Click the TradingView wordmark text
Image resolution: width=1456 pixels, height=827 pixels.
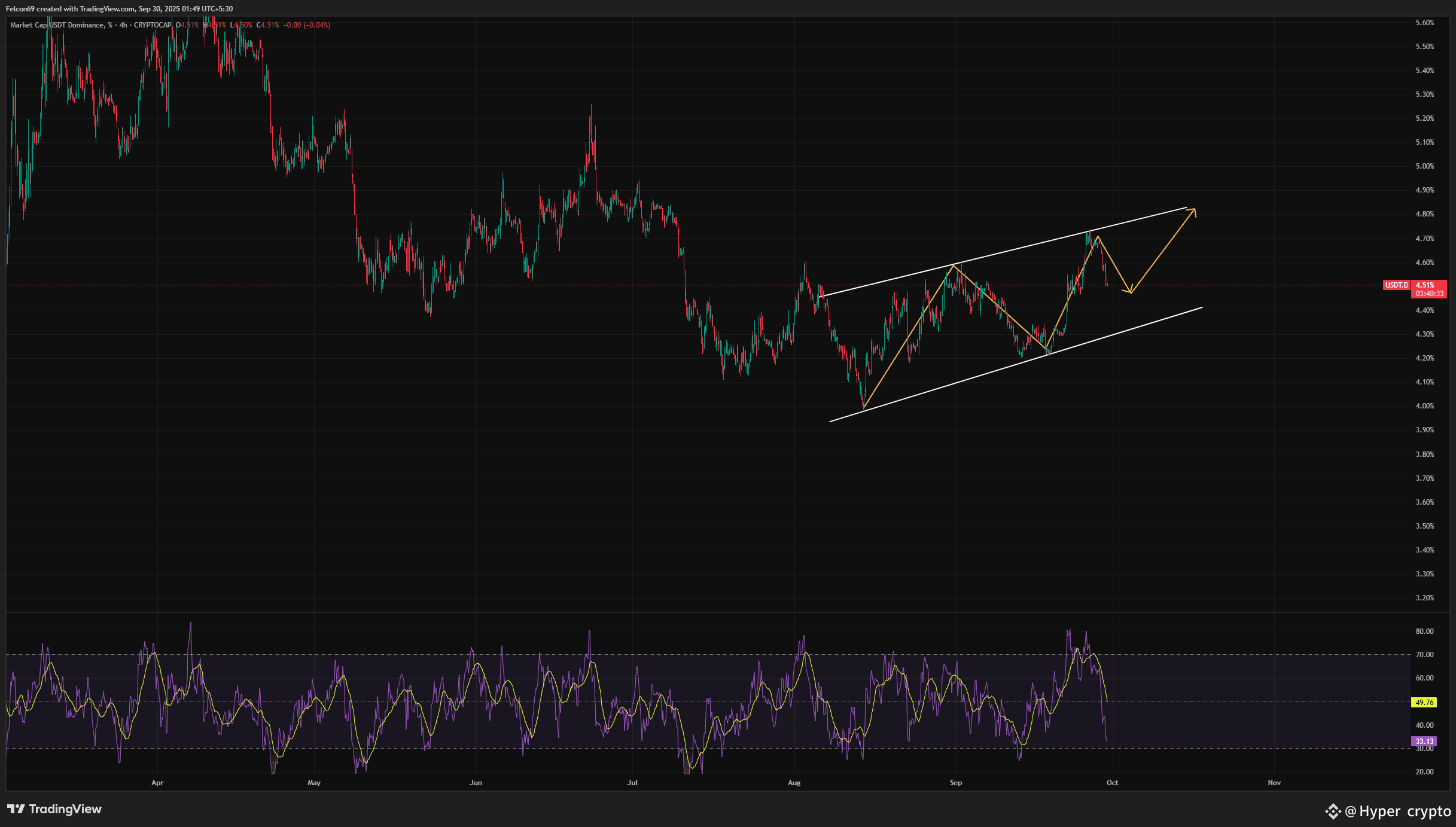(65, 809)
